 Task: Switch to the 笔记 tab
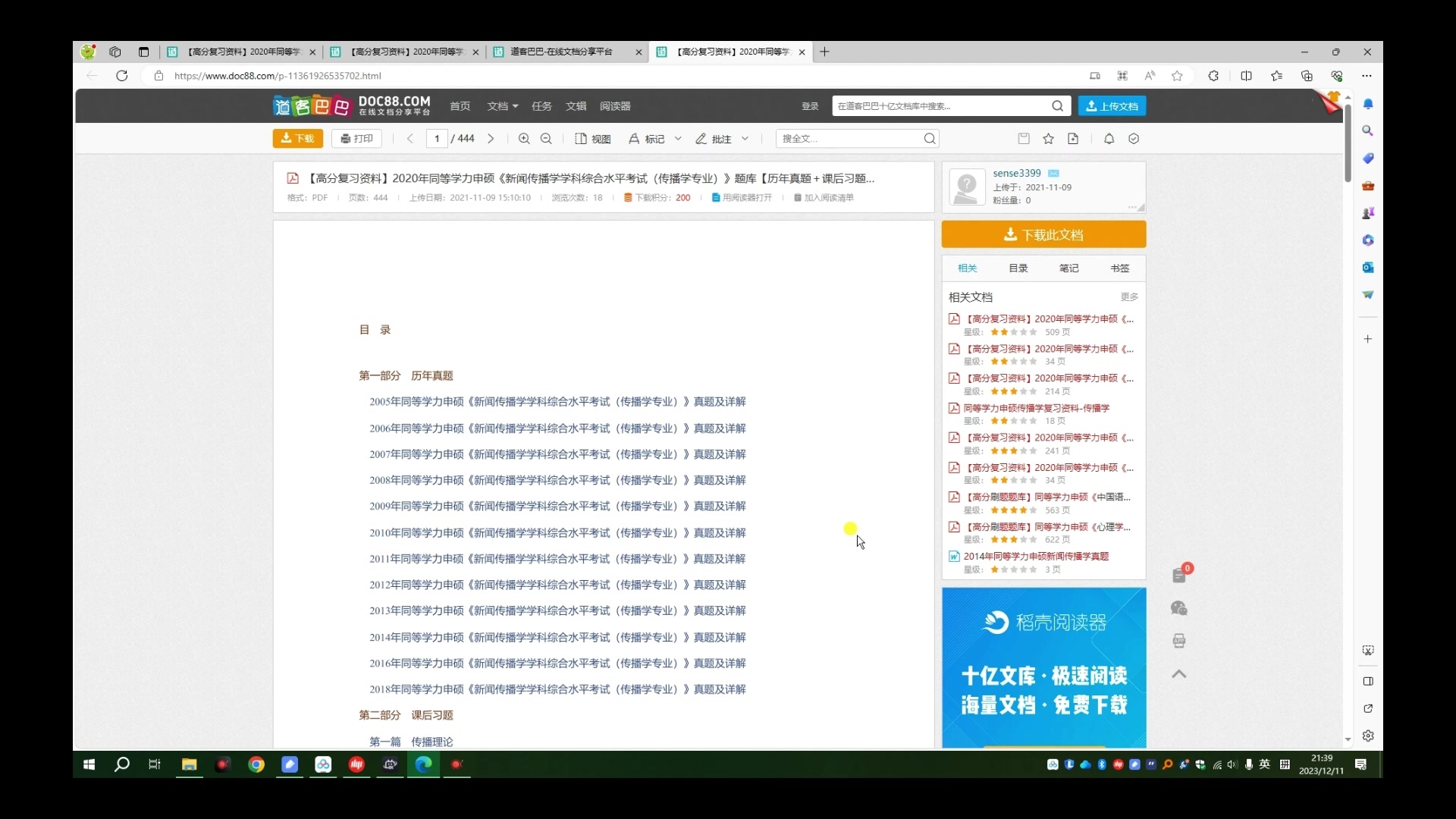click(x=1069, y=268)
